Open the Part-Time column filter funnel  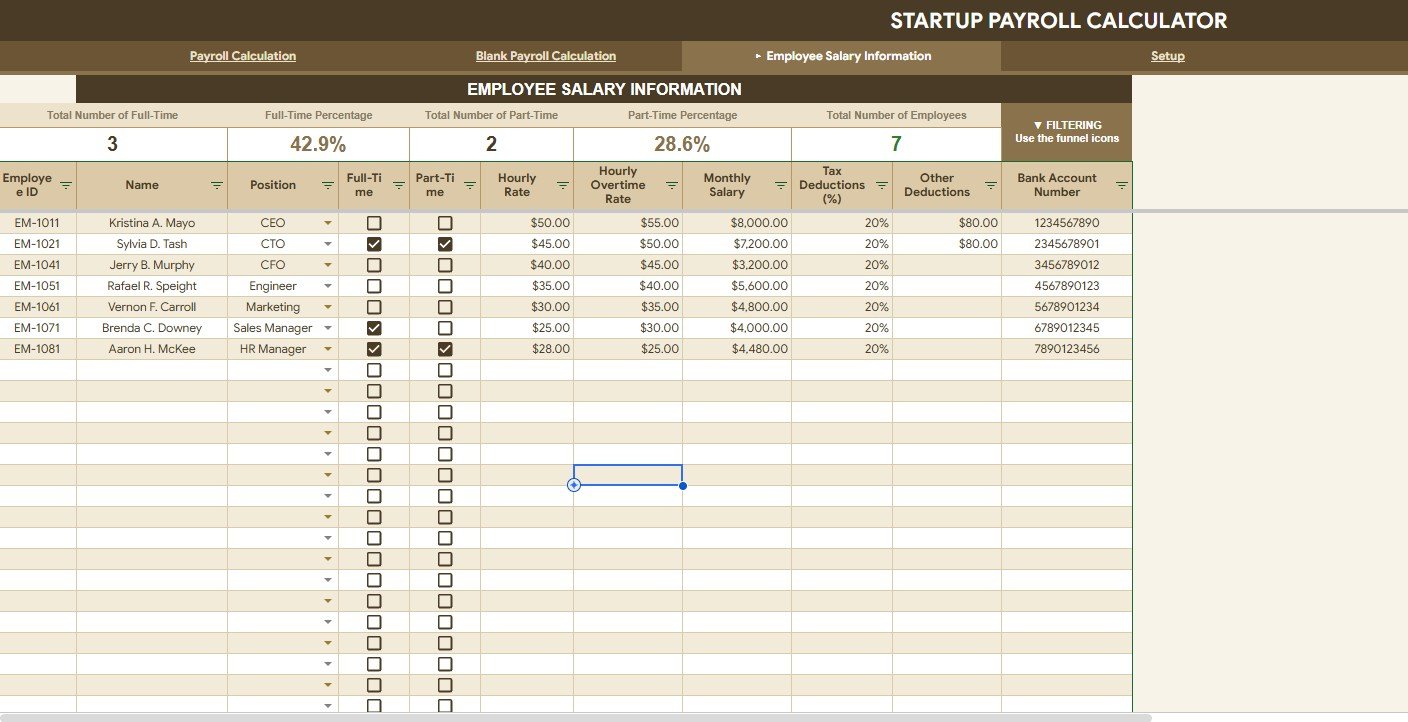click(x=469, y=186)
